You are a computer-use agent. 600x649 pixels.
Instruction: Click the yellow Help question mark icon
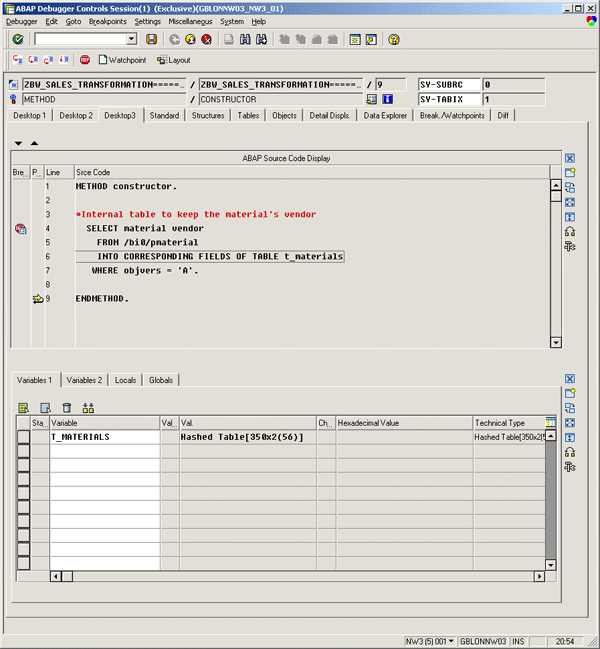[394, 39]
